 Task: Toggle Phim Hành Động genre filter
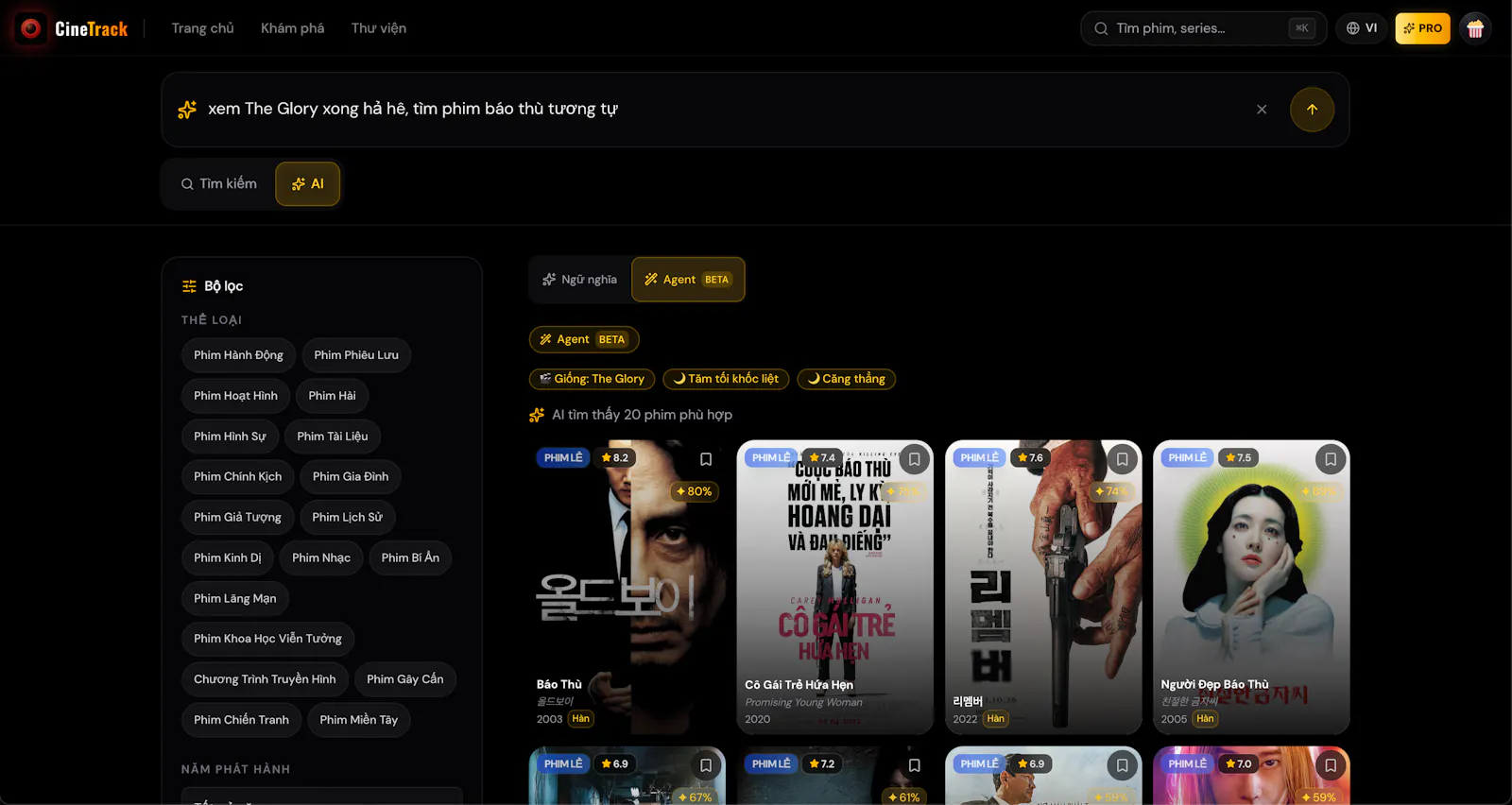(x=238, y=355)
